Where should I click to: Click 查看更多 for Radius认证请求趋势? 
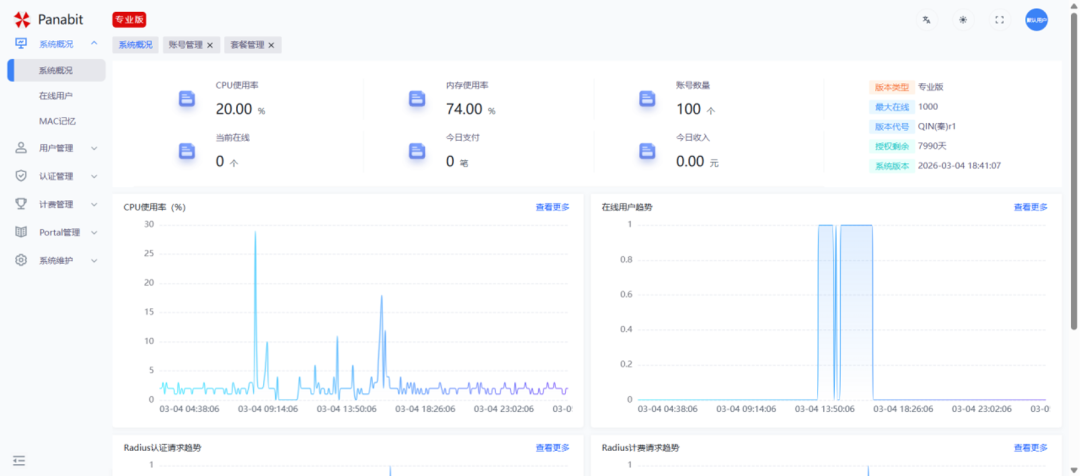click(552, 448)
